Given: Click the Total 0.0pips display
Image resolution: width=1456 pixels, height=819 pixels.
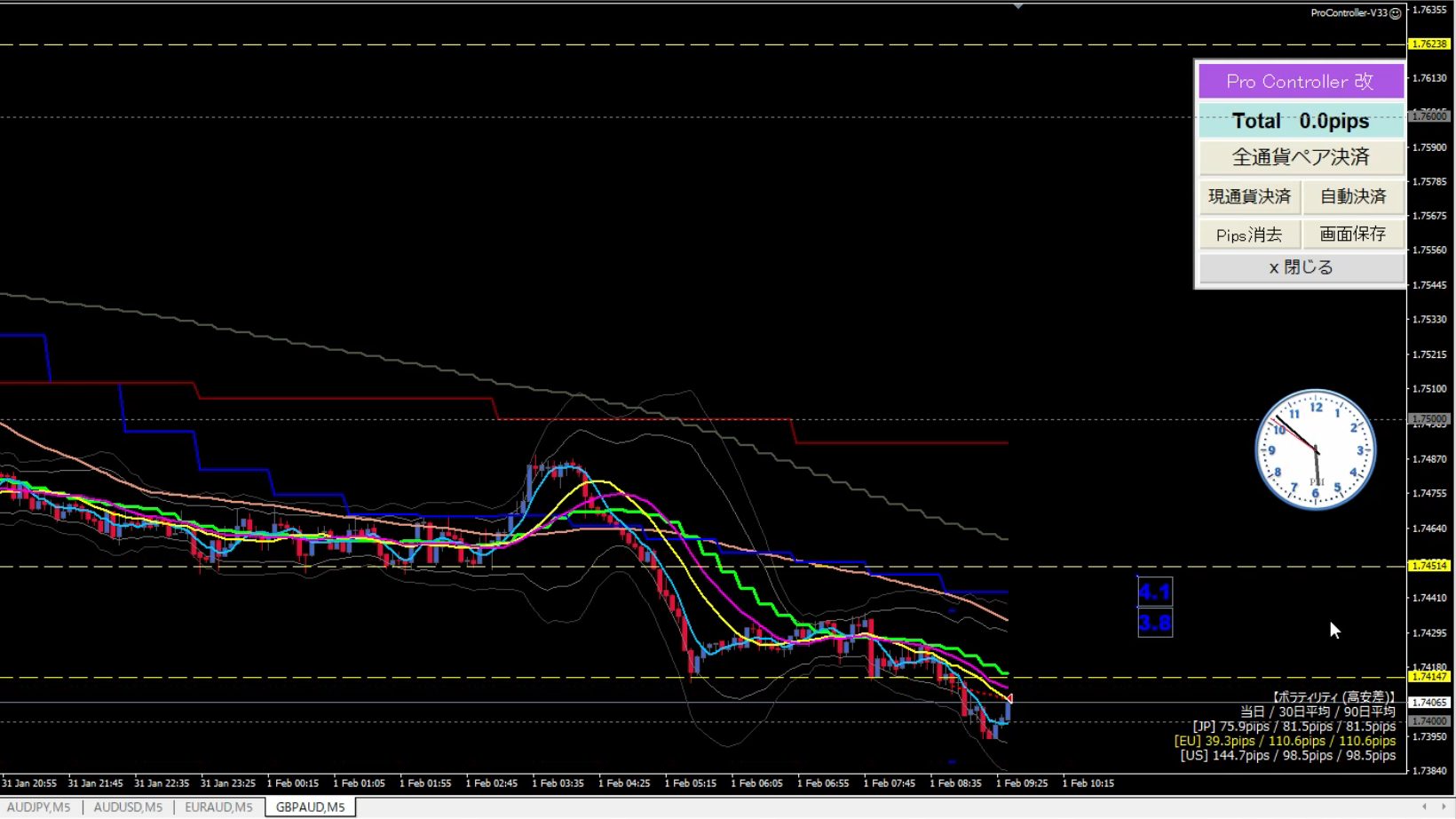Looking at the screenshot, I should point(1301,120).
